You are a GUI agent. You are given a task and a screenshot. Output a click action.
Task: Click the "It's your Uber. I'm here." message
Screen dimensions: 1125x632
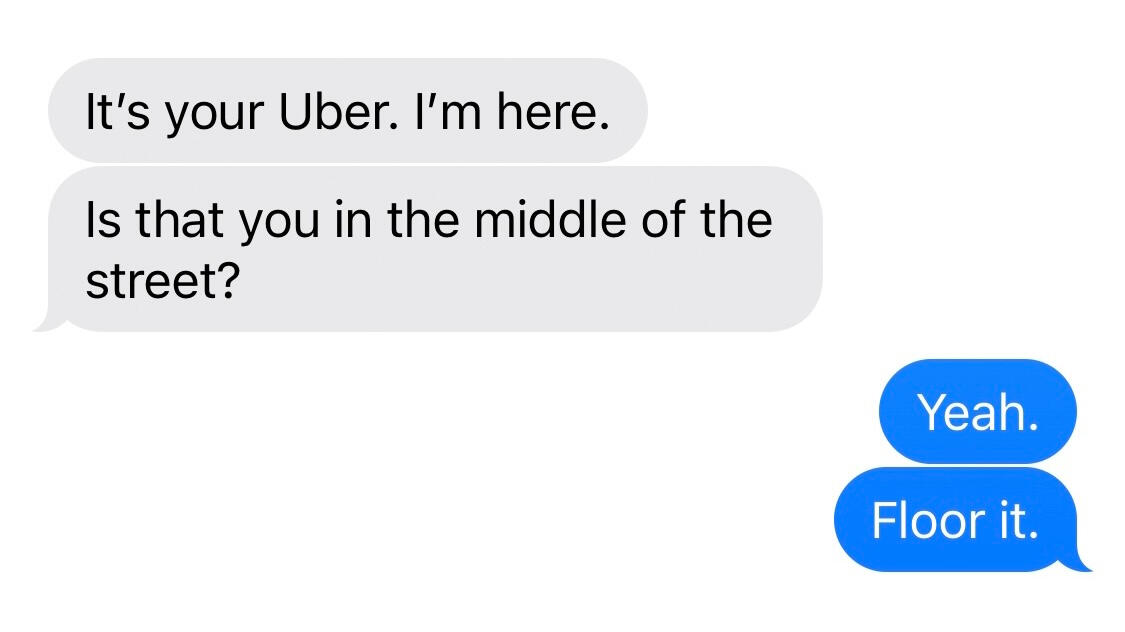click(x=346, y=111)
